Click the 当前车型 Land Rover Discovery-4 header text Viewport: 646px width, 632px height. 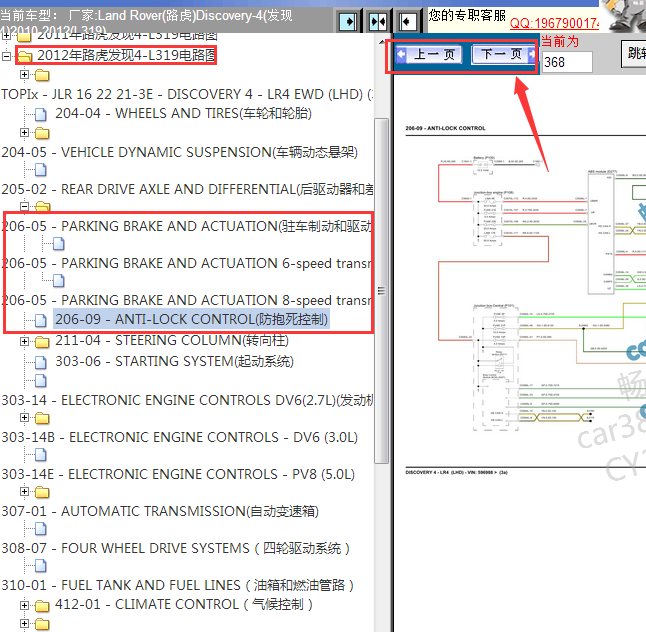[146, 21]
